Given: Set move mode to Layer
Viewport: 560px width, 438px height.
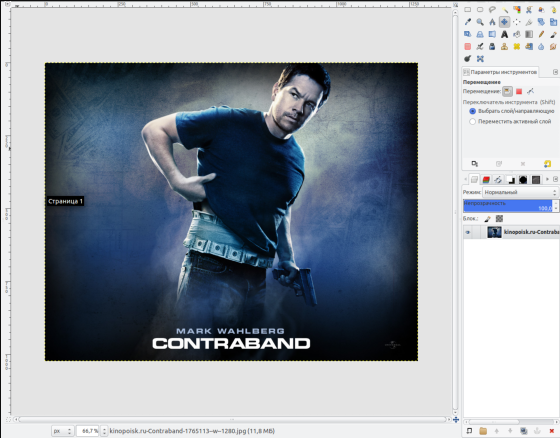Looking at the screenshot, I should pyautogui.click(x=507, y=91).
